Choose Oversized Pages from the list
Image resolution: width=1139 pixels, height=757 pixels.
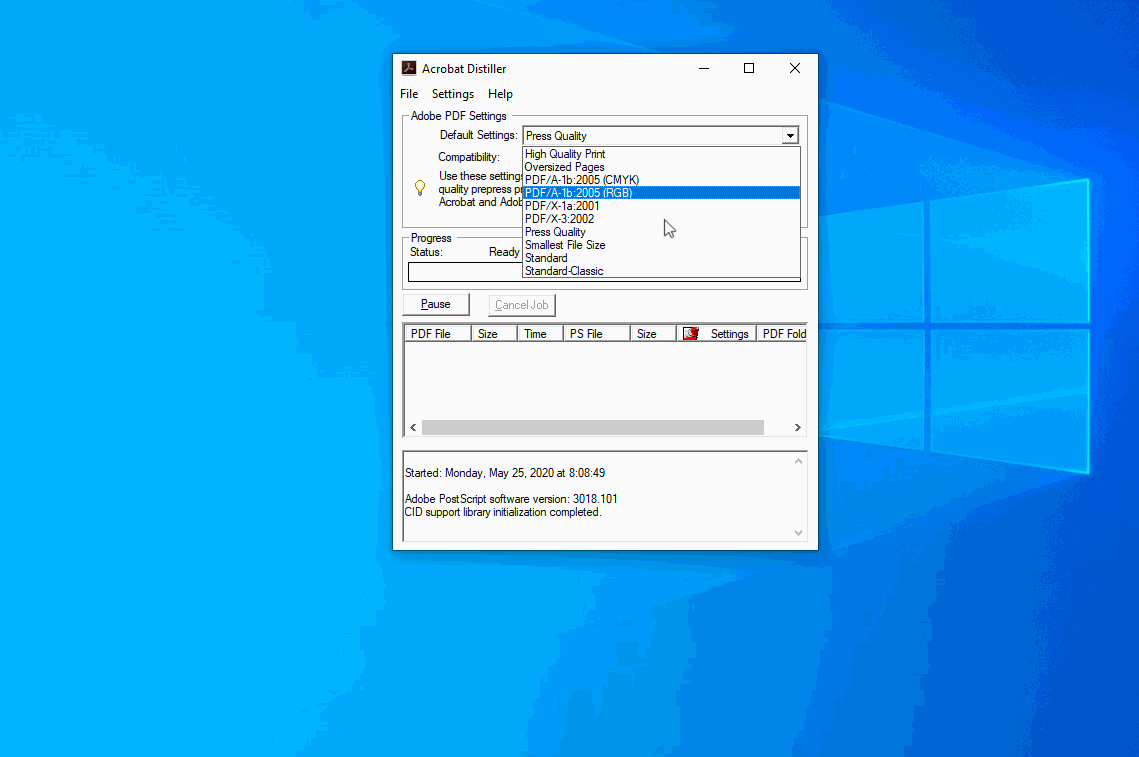pyautogui.click(x=661, y=167)
